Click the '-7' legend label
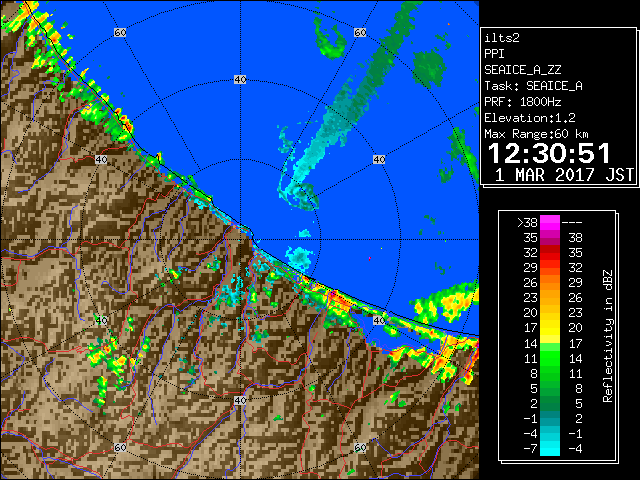This screenshot has height=480, width=640. (530, 449)
